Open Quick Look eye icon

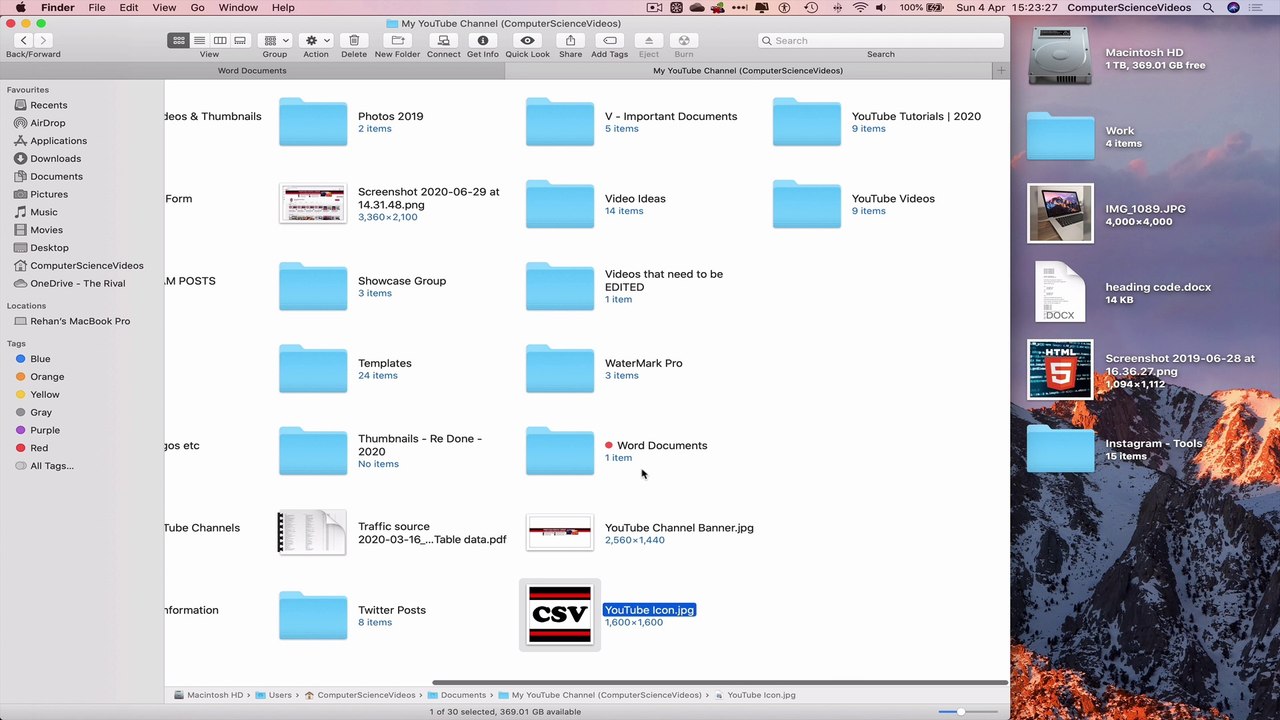coord(528,40)
